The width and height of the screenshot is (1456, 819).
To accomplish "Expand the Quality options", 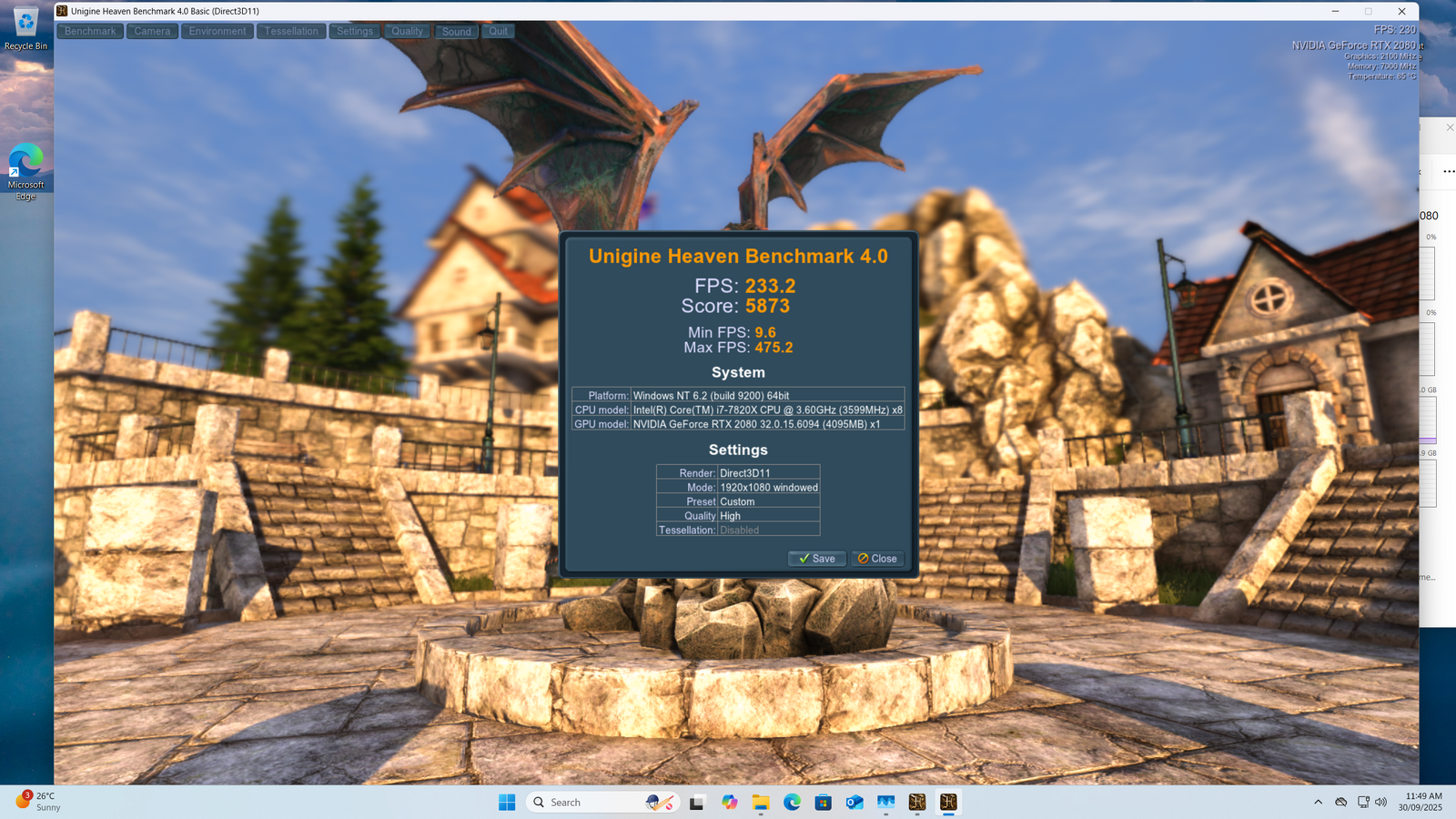I will pos(407,31).
